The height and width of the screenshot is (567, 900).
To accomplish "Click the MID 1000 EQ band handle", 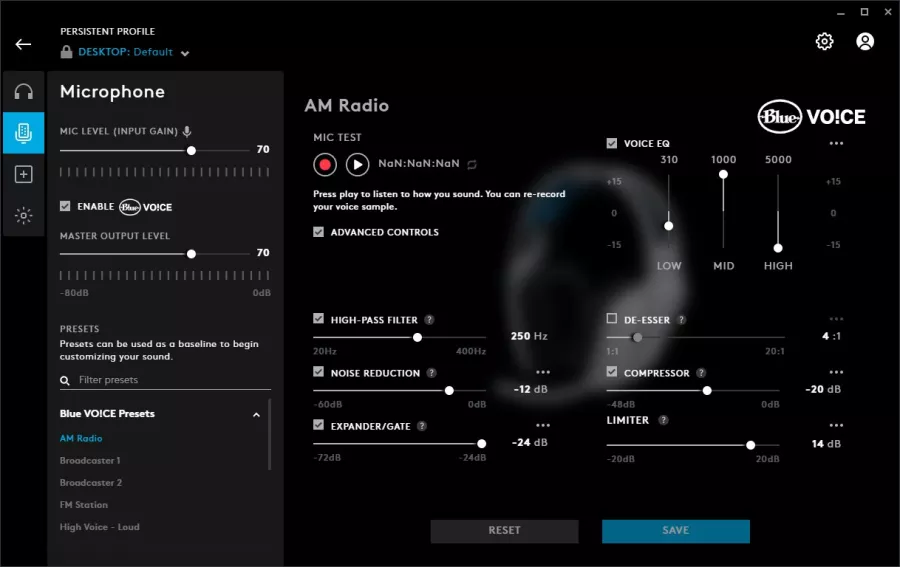I will 723,174.
